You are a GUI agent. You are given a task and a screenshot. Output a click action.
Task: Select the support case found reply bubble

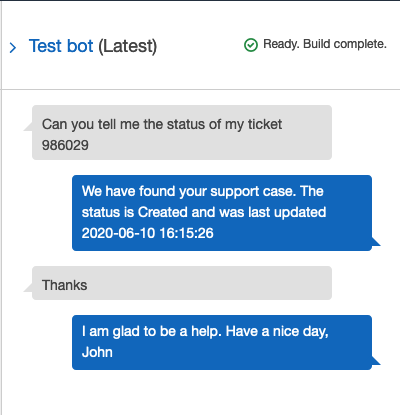[x=222, y=213]
